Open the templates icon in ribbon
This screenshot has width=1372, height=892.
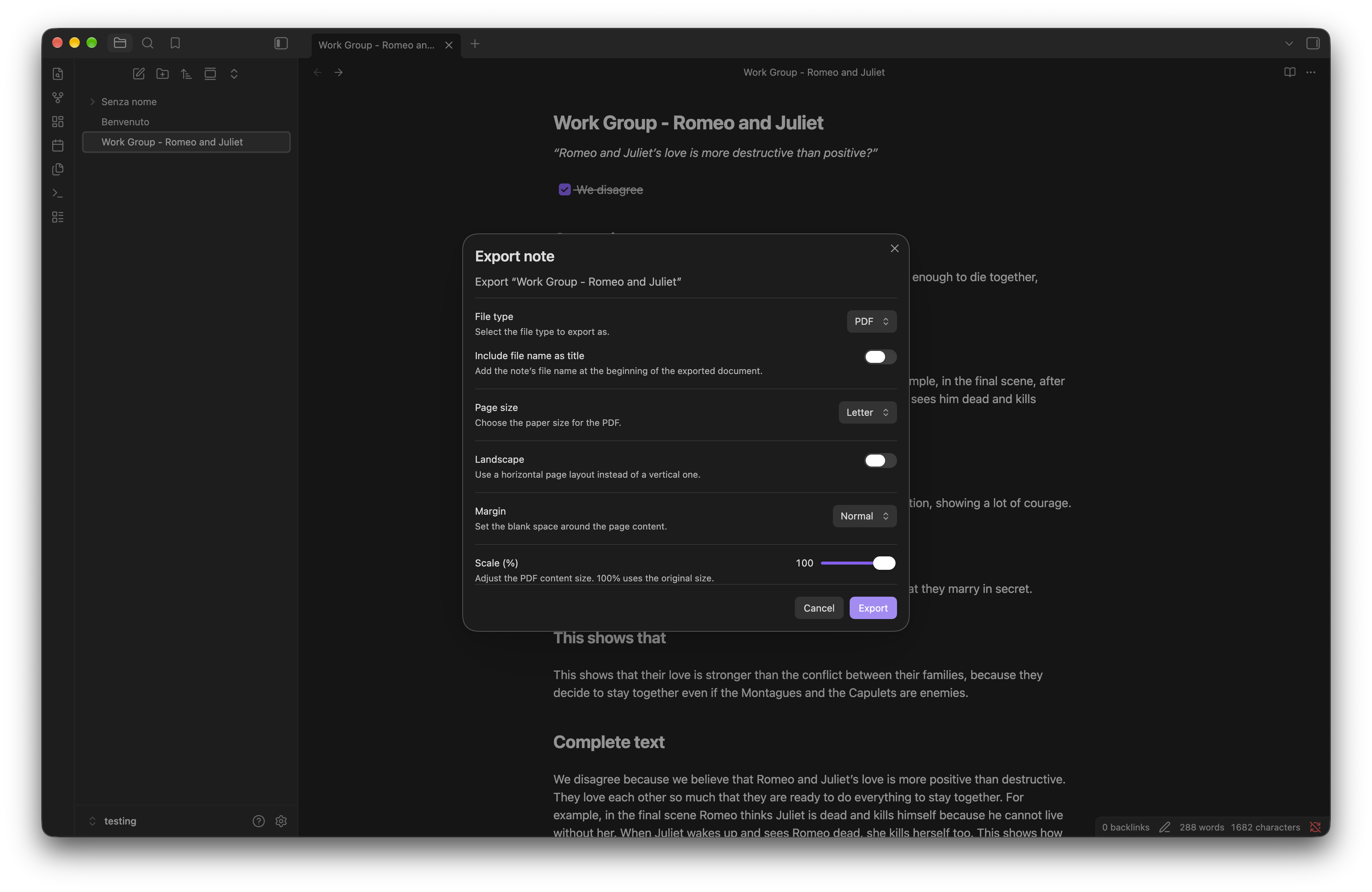tap(58, 170)
